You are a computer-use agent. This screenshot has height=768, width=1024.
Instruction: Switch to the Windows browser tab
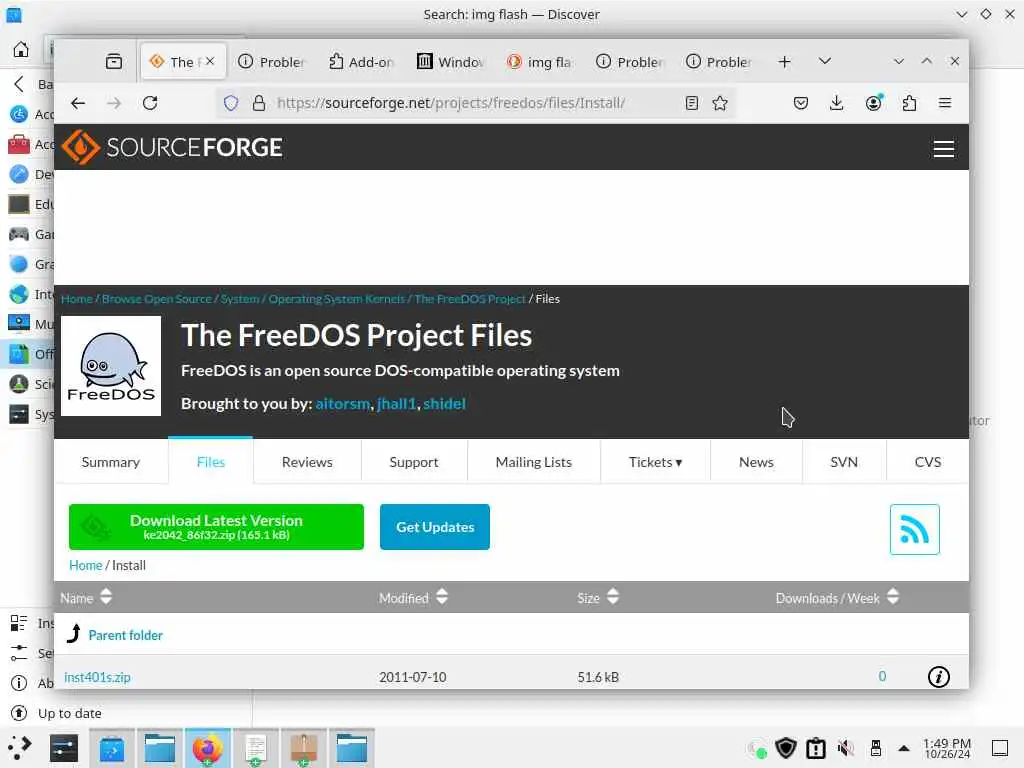[451, 61]
